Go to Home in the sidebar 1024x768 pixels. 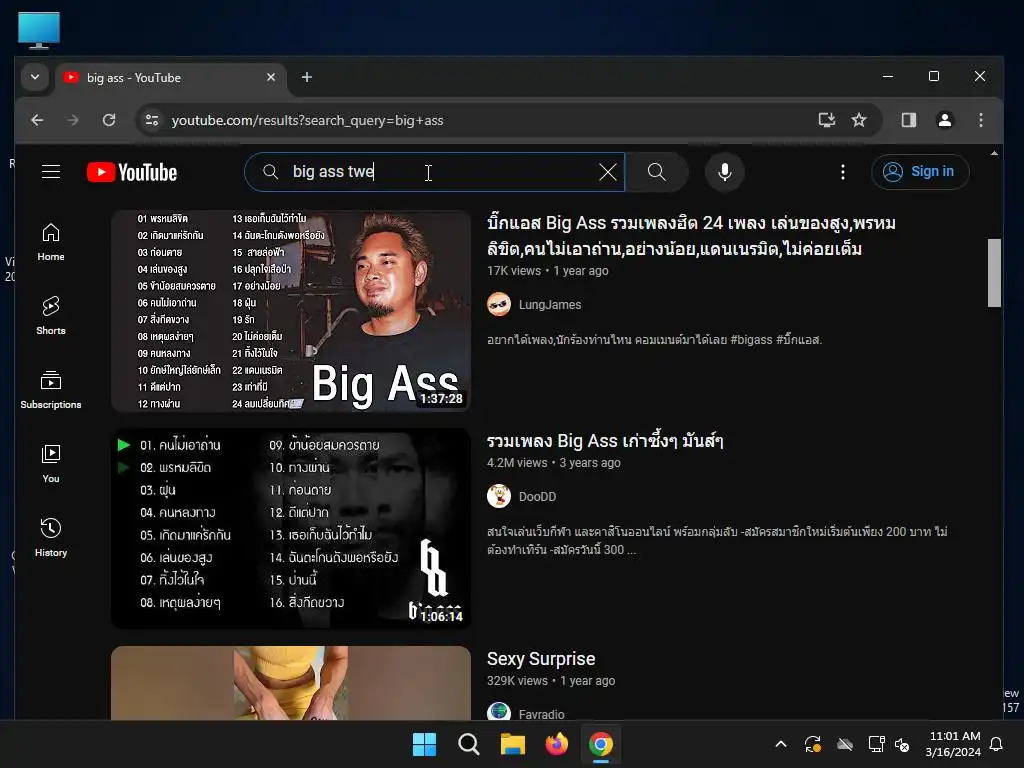51,242
